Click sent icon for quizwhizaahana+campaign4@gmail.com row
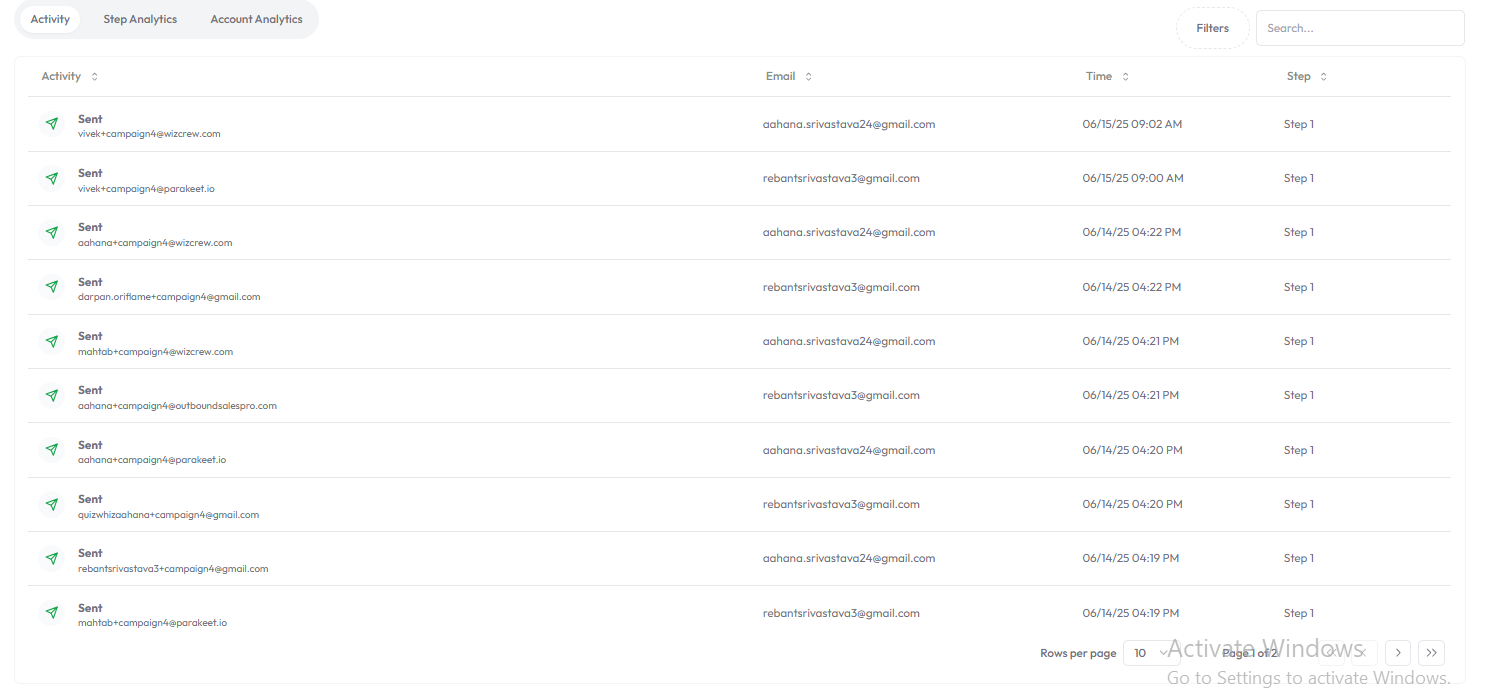The width and height of the screenshot is (1494, 693). (x=52, y=505)
